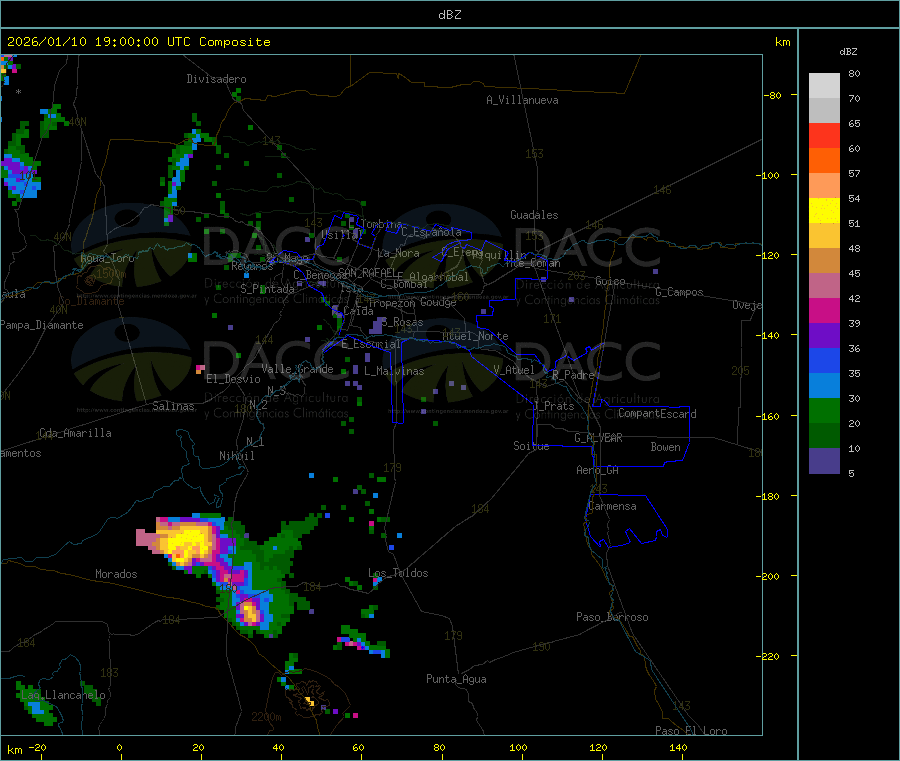Click the 'Goudge' location label
Image resolution: width=900 pixels, height=761 pixels.
click(438, 302)
